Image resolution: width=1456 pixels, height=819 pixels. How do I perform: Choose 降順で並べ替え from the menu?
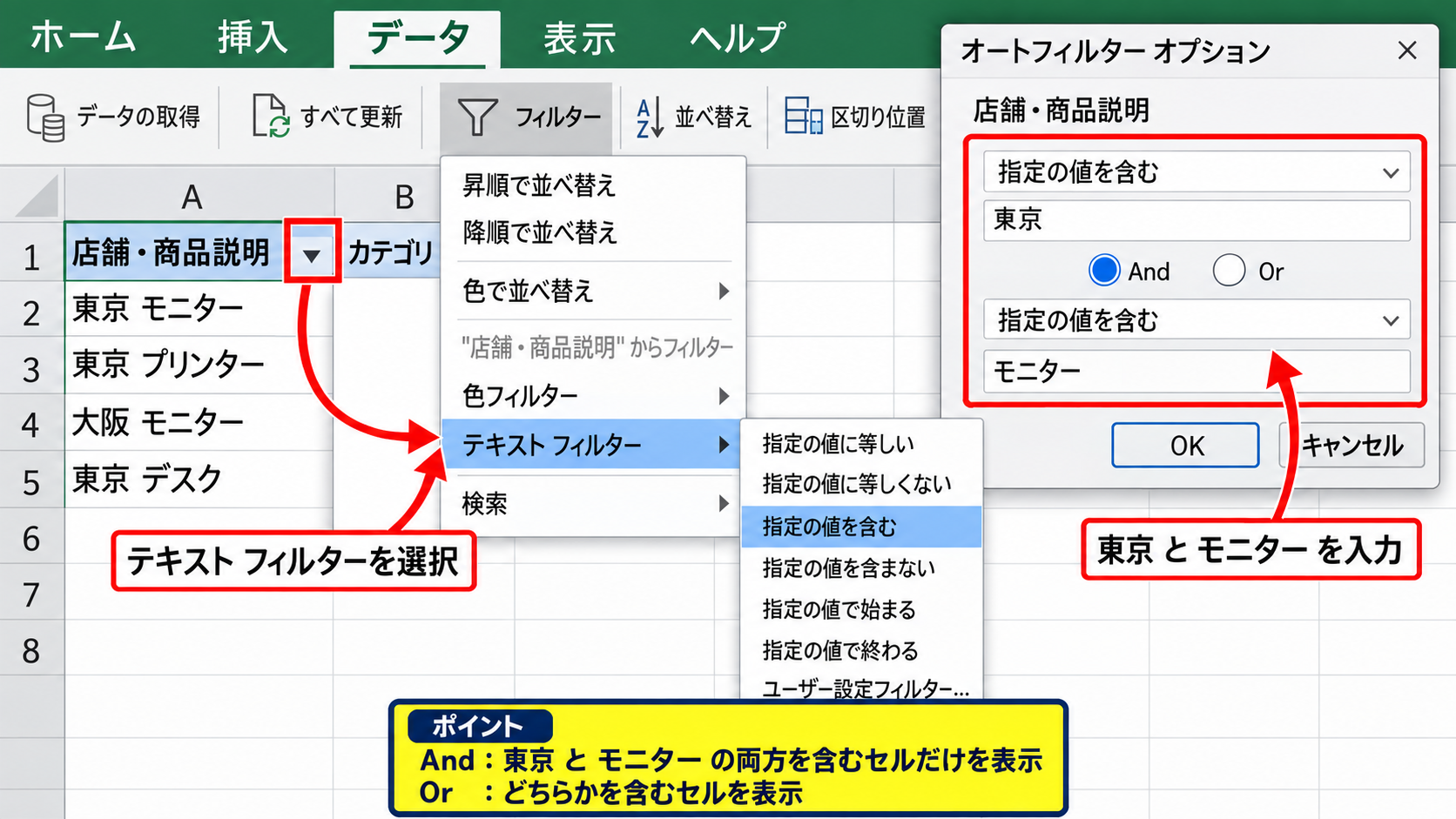click(x=595, y=232)
